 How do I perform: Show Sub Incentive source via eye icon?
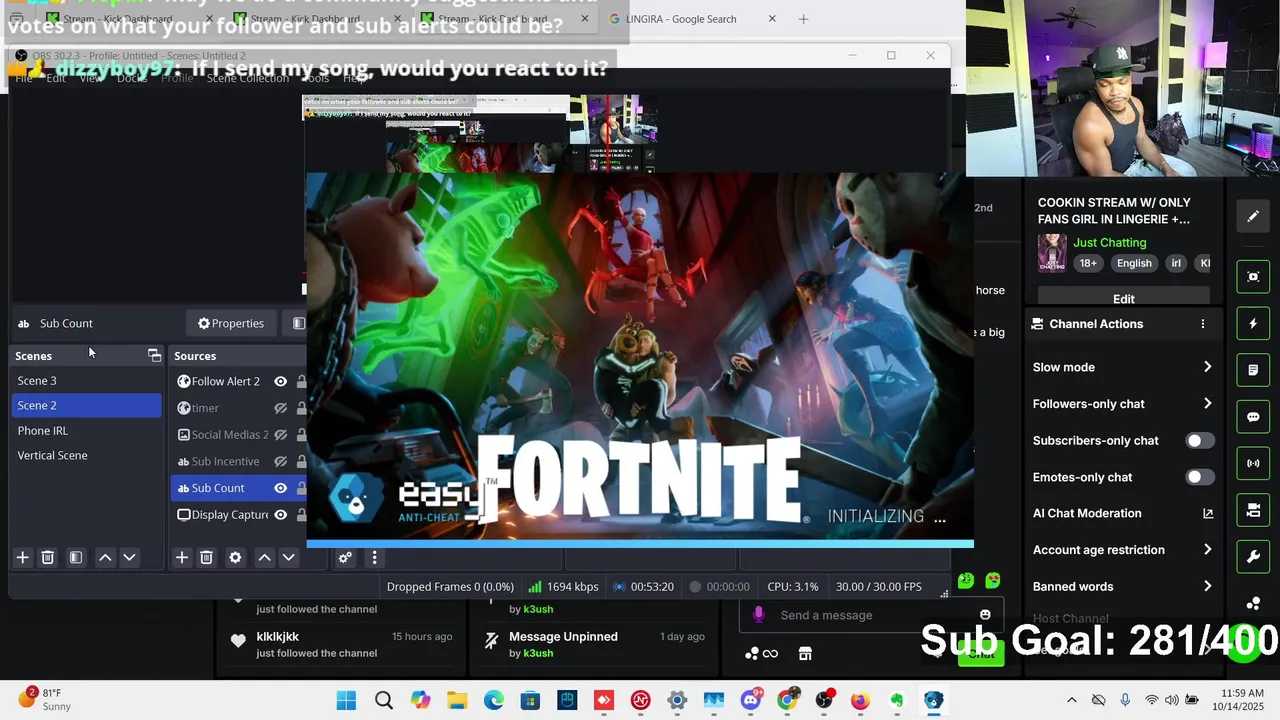(x=280, y=462)
